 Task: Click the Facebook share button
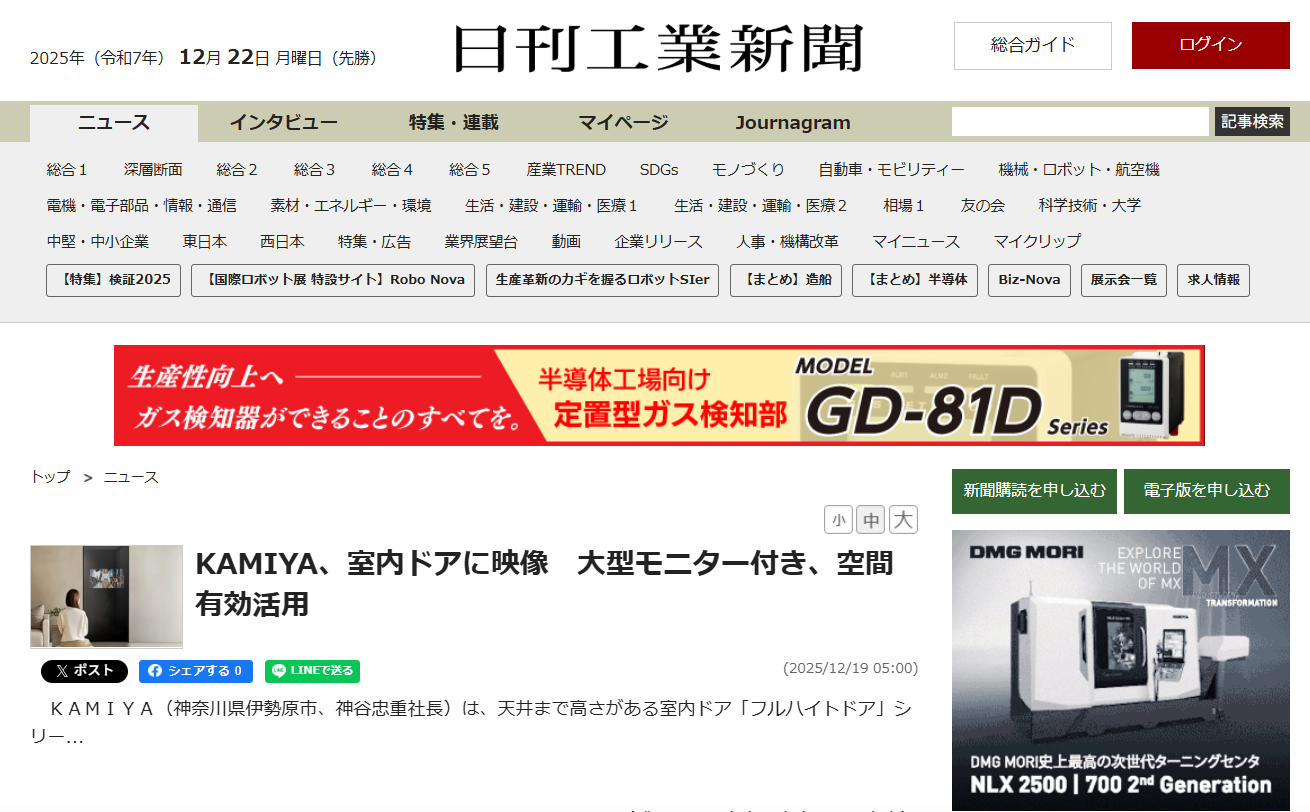pos(195,671)
